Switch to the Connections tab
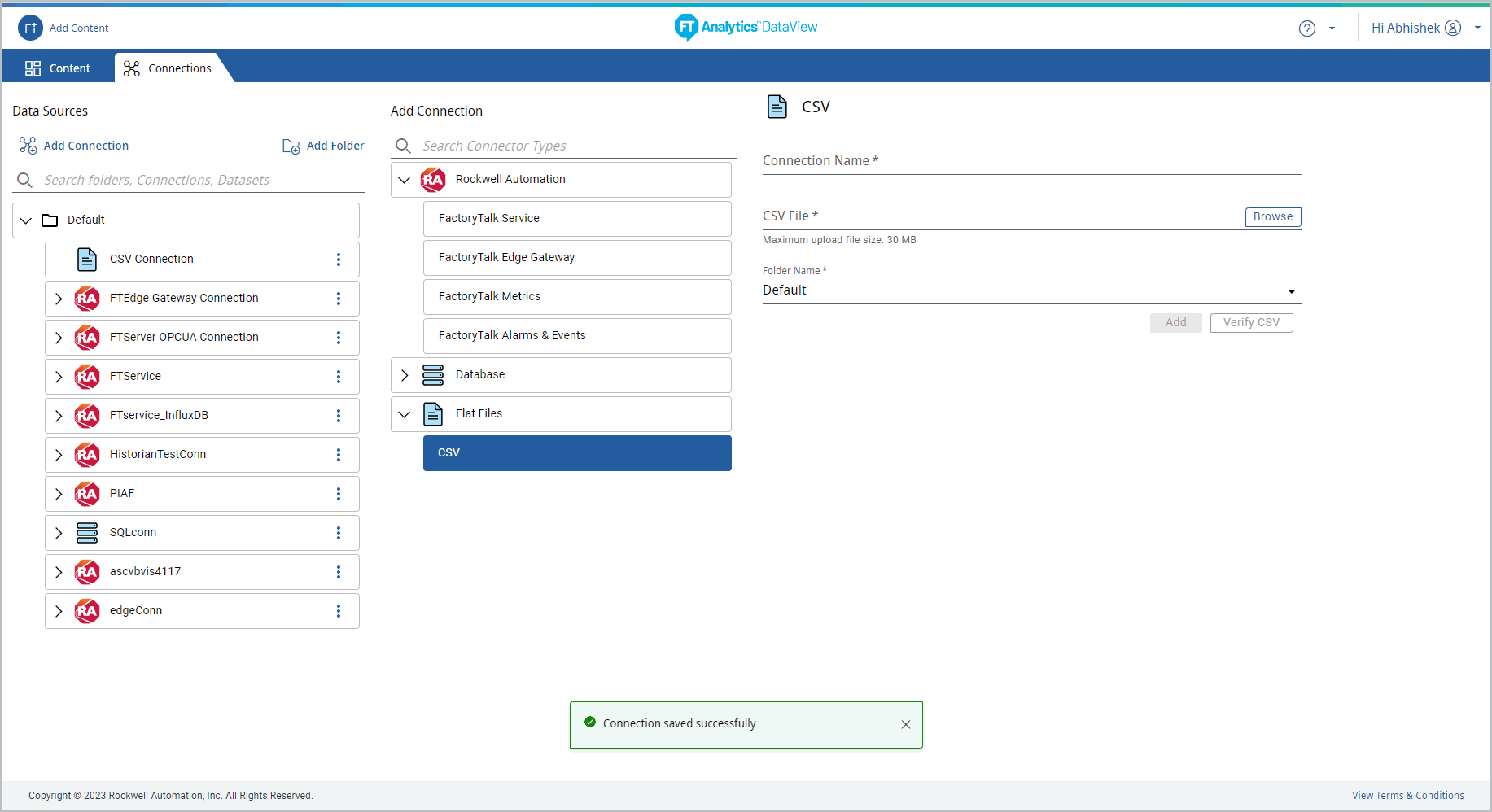Screen dimensions: 1492x812 [168, 68]
